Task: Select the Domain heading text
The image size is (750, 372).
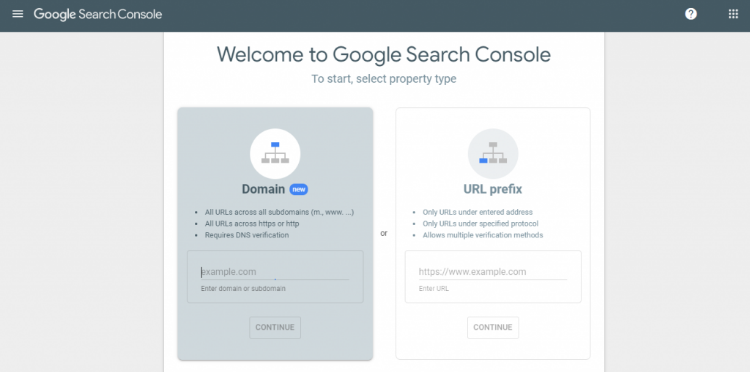Action: (x=263, y=189)
